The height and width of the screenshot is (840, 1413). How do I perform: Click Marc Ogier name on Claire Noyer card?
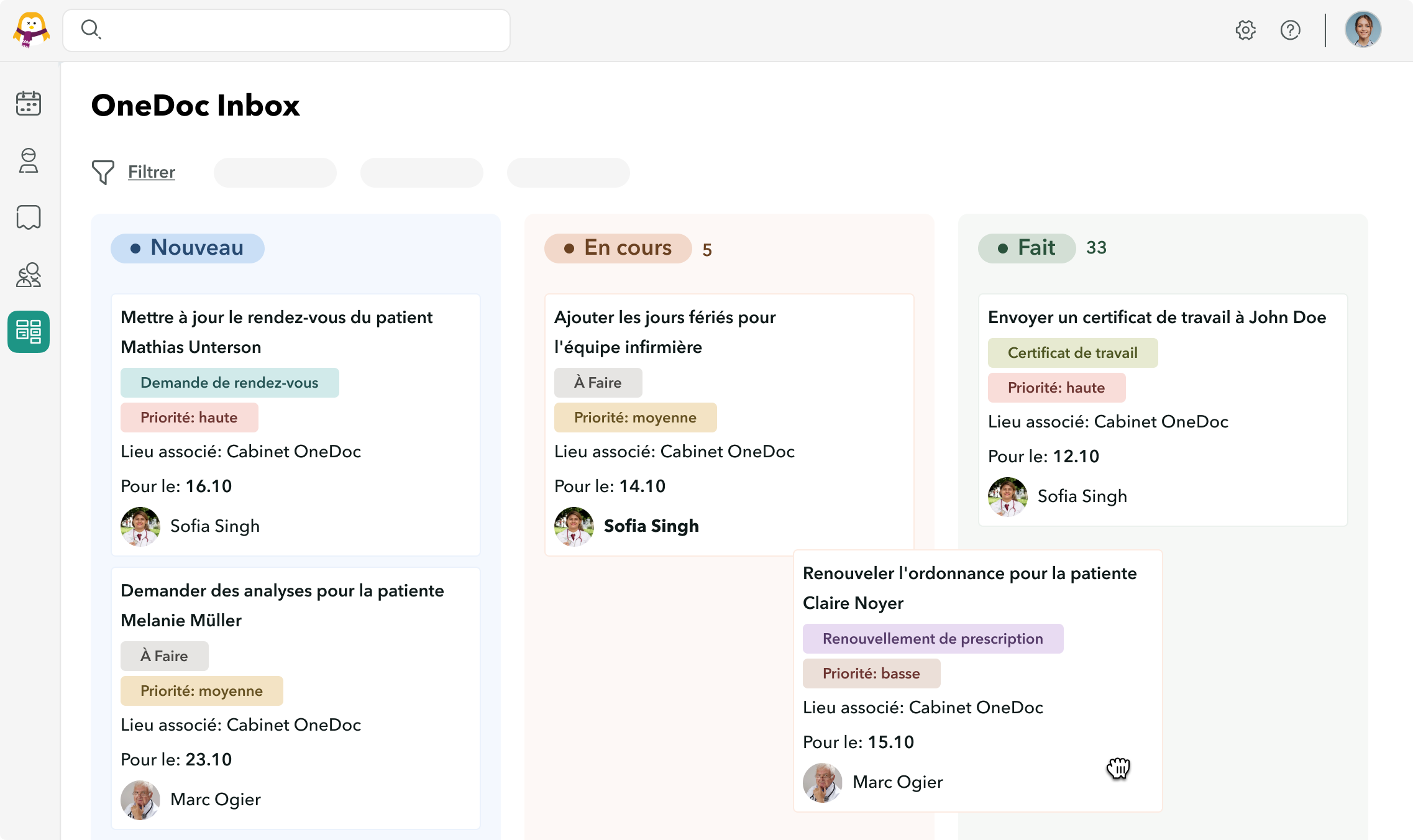click(898, 782)
